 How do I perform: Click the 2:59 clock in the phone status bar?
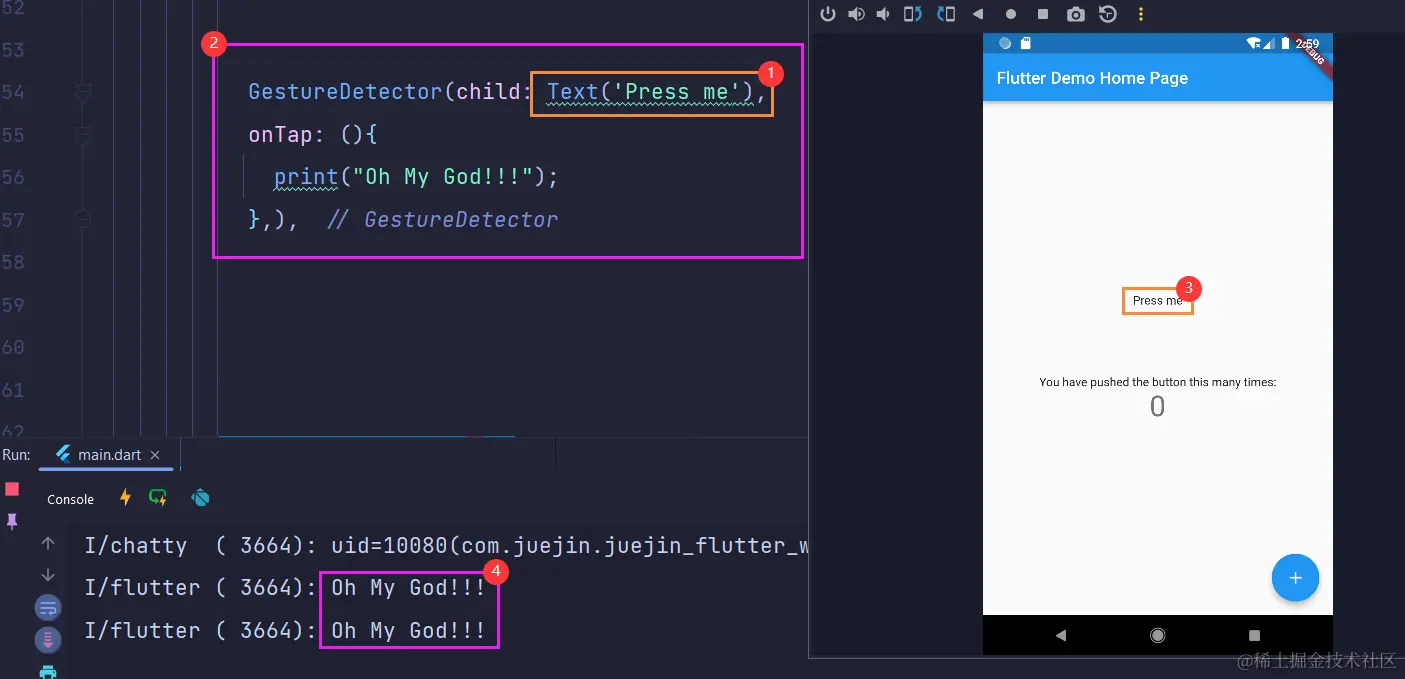tap(1307, 44)
